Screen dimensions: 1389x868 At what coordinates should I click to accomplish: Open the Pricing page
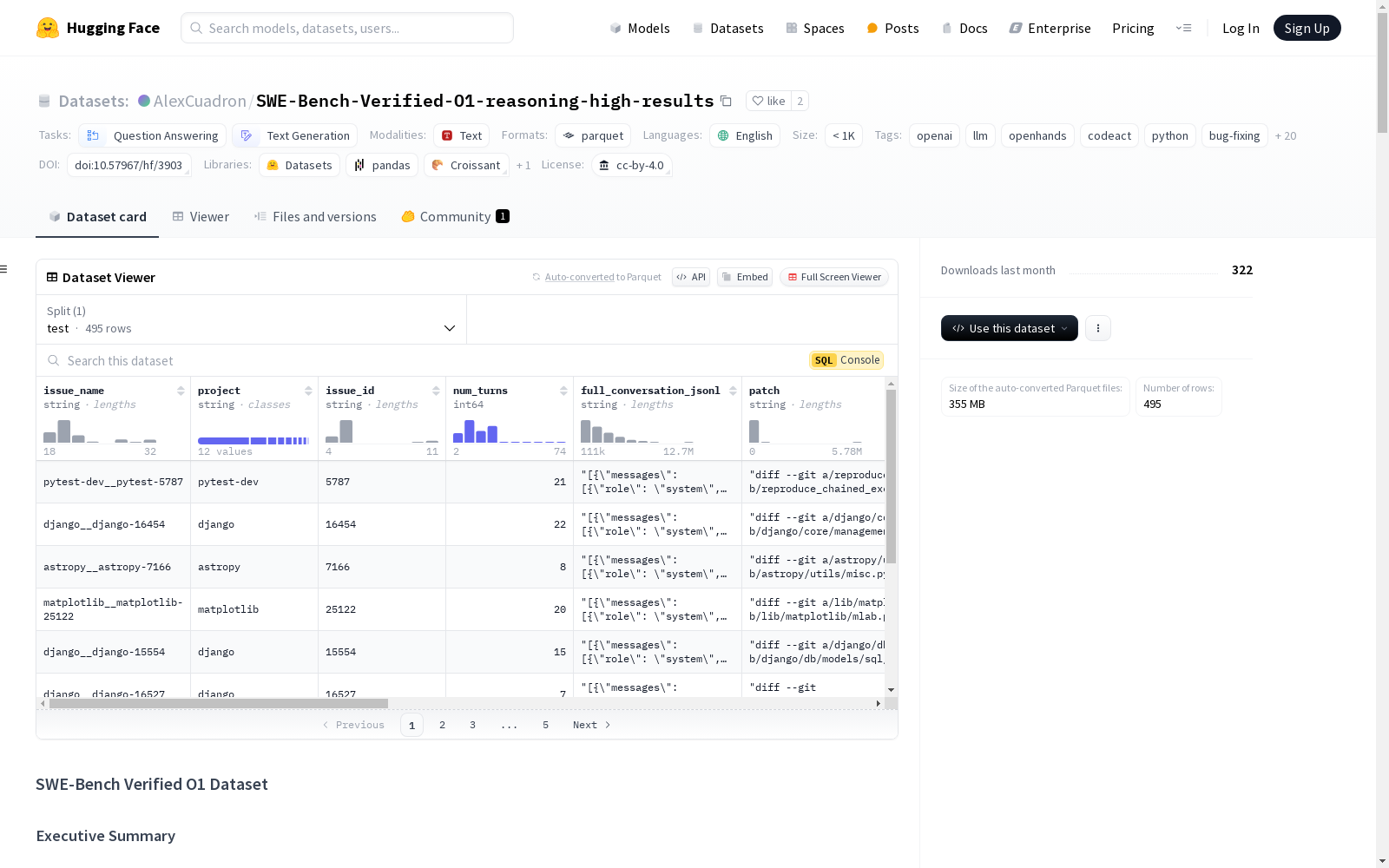[x=1133, y=28]
